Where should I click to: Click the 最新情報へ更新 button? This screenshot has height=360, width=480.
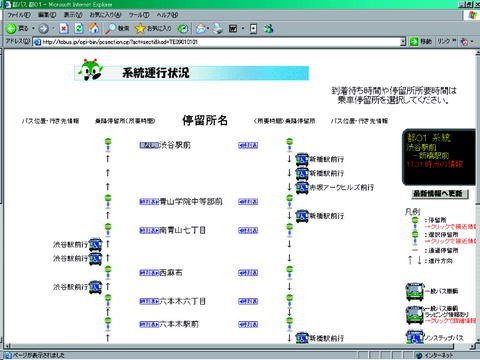point(440,194)
